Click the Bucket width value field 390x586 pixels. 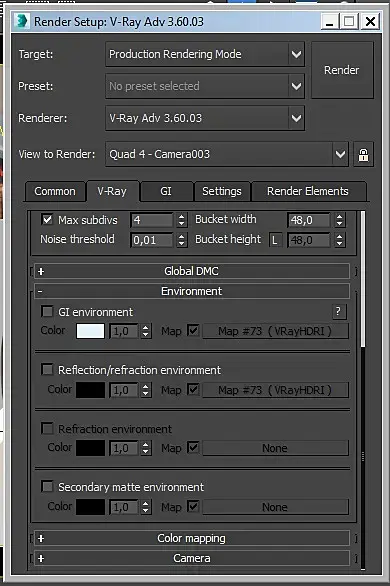309,220
